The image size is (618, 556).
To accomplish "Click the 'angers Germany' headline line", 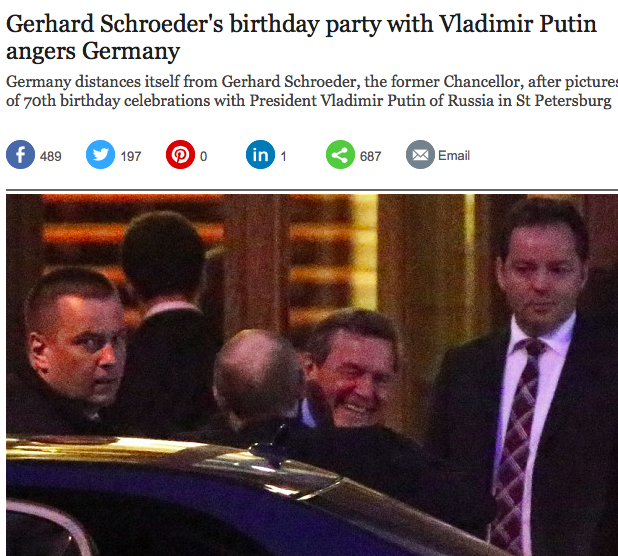I will pos(93,51).
